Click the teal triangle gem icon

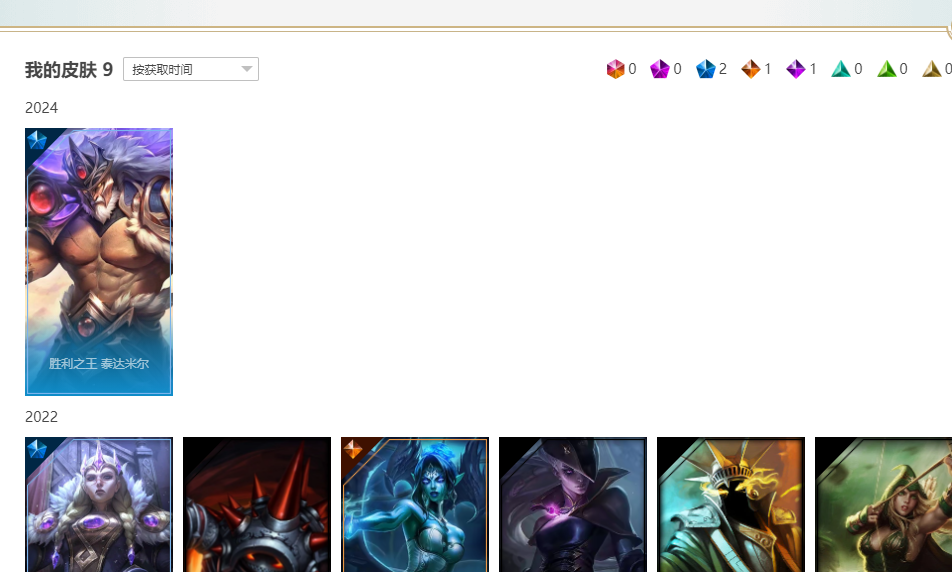click(841, 69)
